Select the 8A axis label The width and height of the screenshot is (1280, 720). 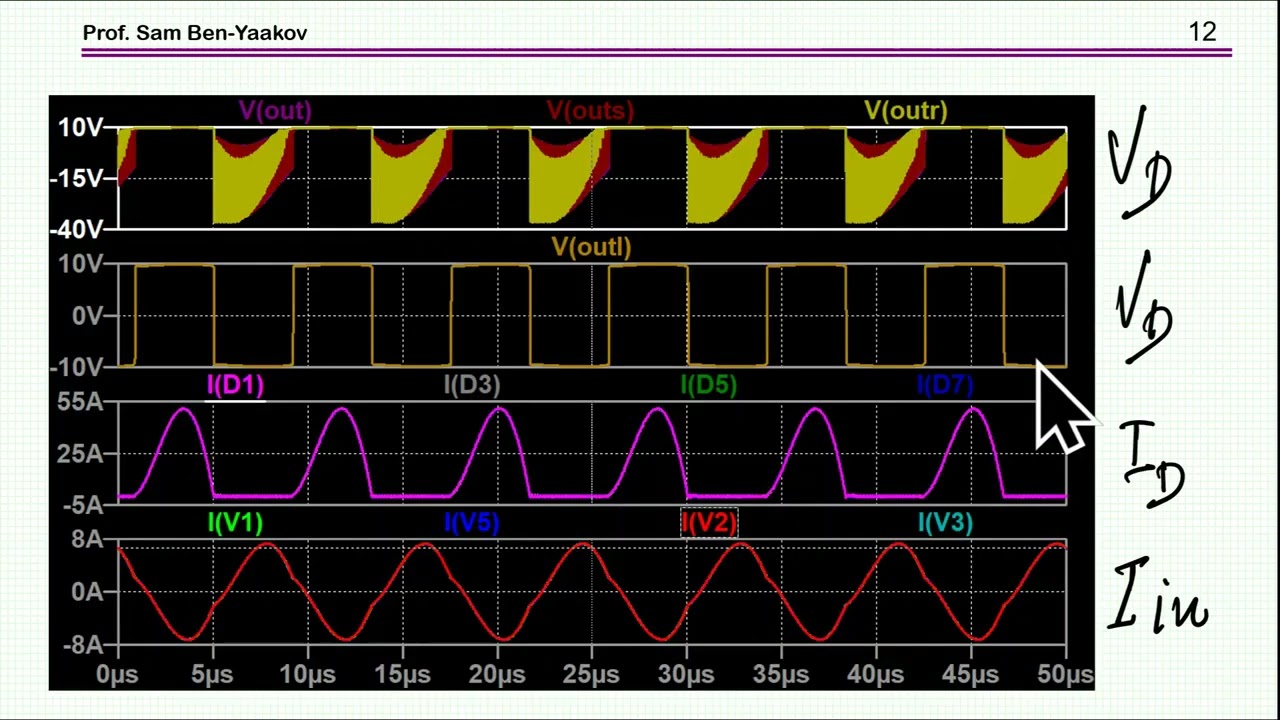[87, 540]
